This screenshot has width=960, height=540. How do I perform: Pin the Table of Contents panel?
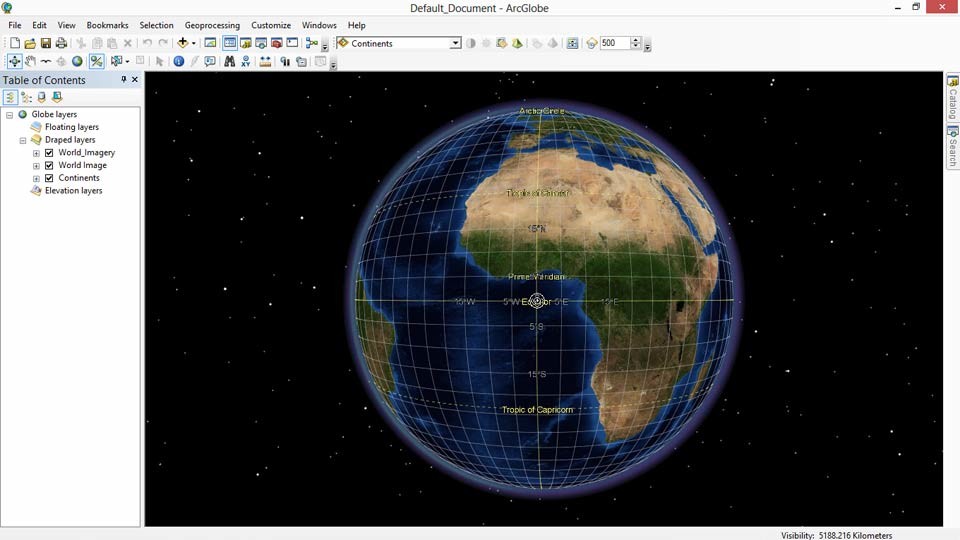tap(124, 80)
